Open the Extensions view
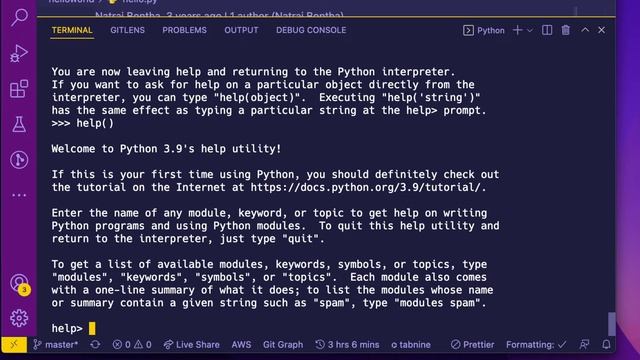Image resolution: width=640 pixels, height=360 pixels. coord(19,89)
